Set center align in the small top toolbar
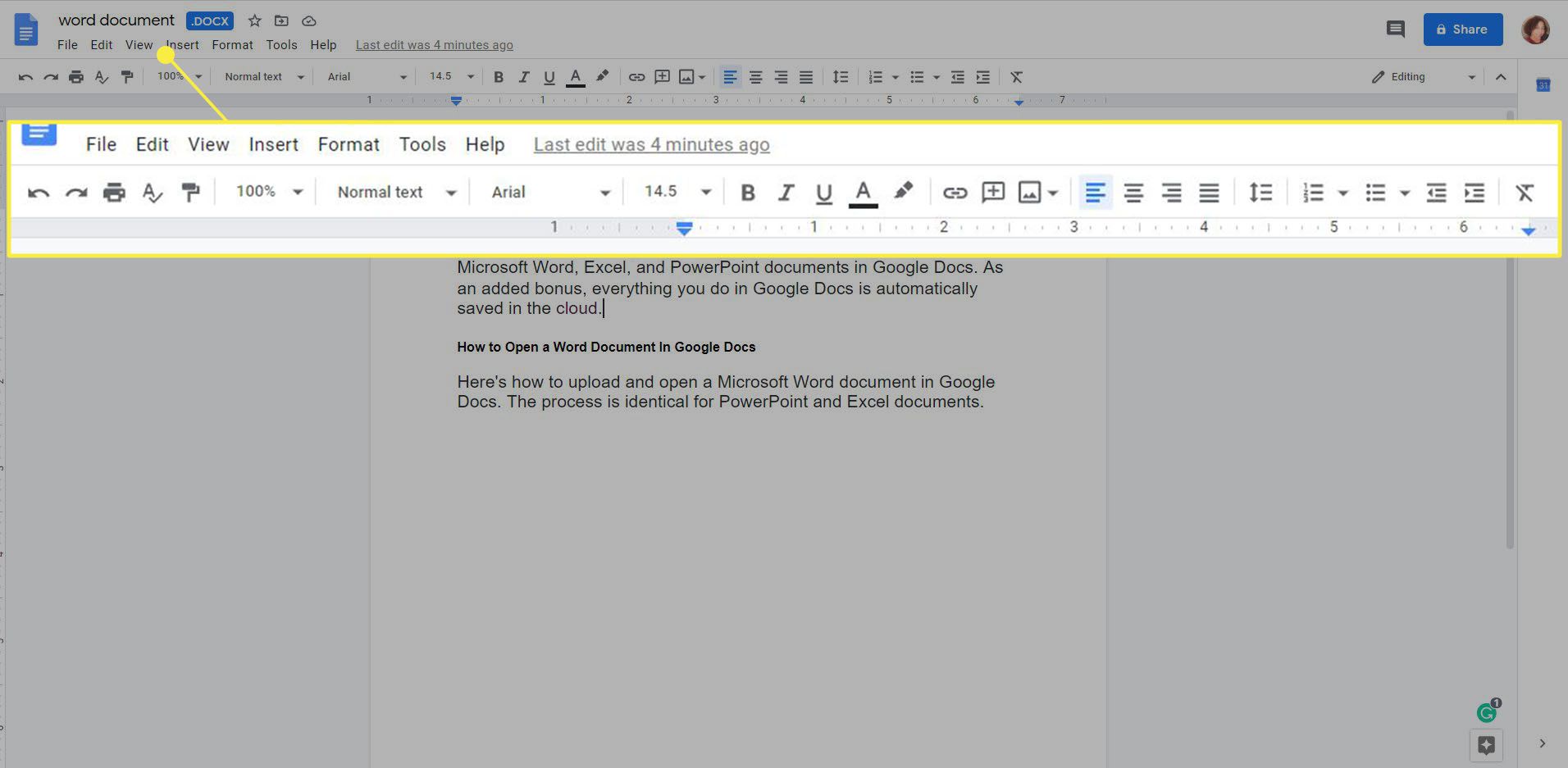 tap(755, 77)
